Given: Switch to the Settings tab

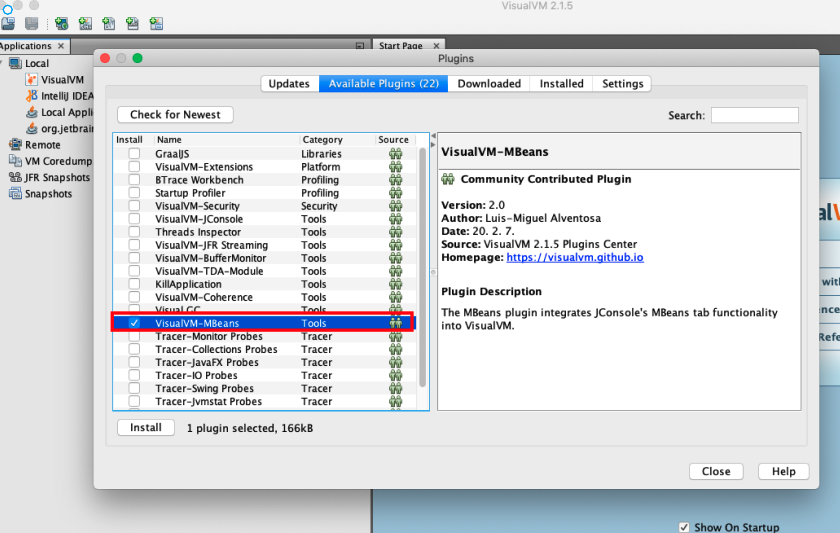Looking at the screenshot, I should point(622,84).
